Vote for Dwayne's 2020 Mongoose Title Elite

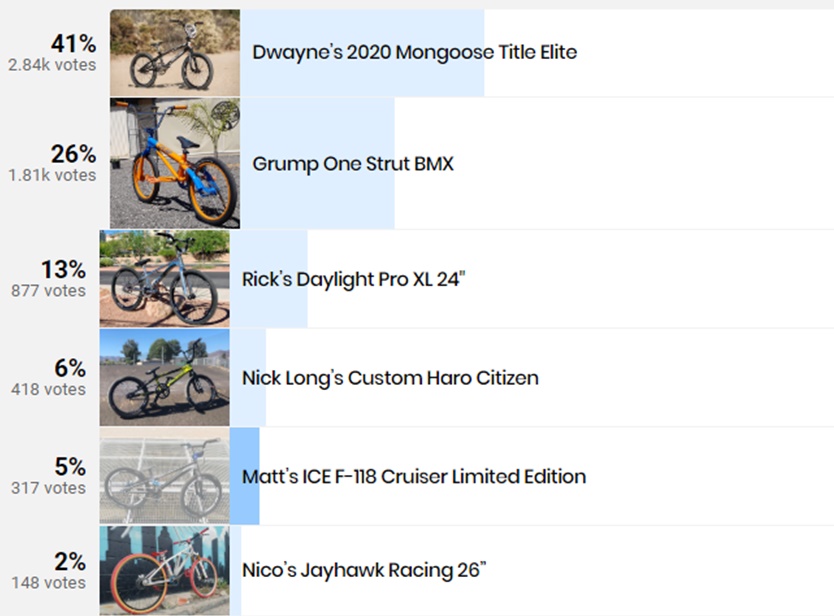click(x=414, y=52)
